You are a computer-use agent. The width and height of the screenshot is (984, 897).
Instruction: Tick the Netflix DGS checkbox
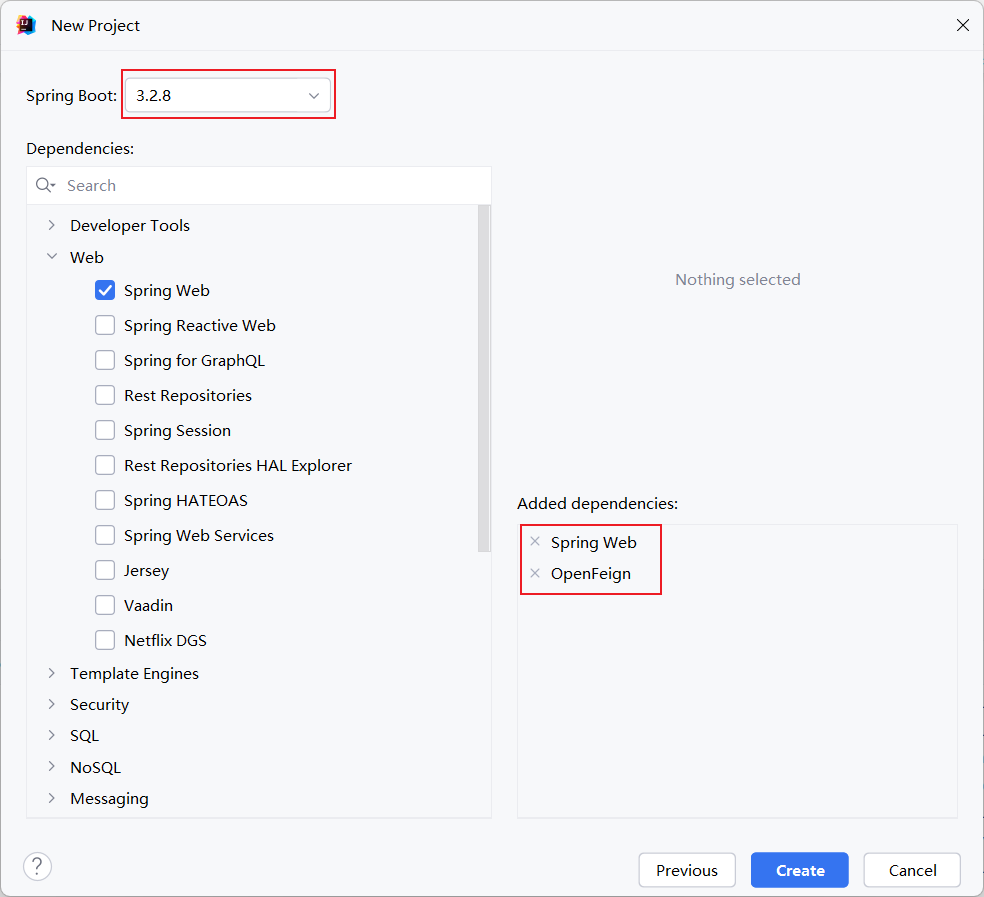pyautogui.click(x=105, y=640)
